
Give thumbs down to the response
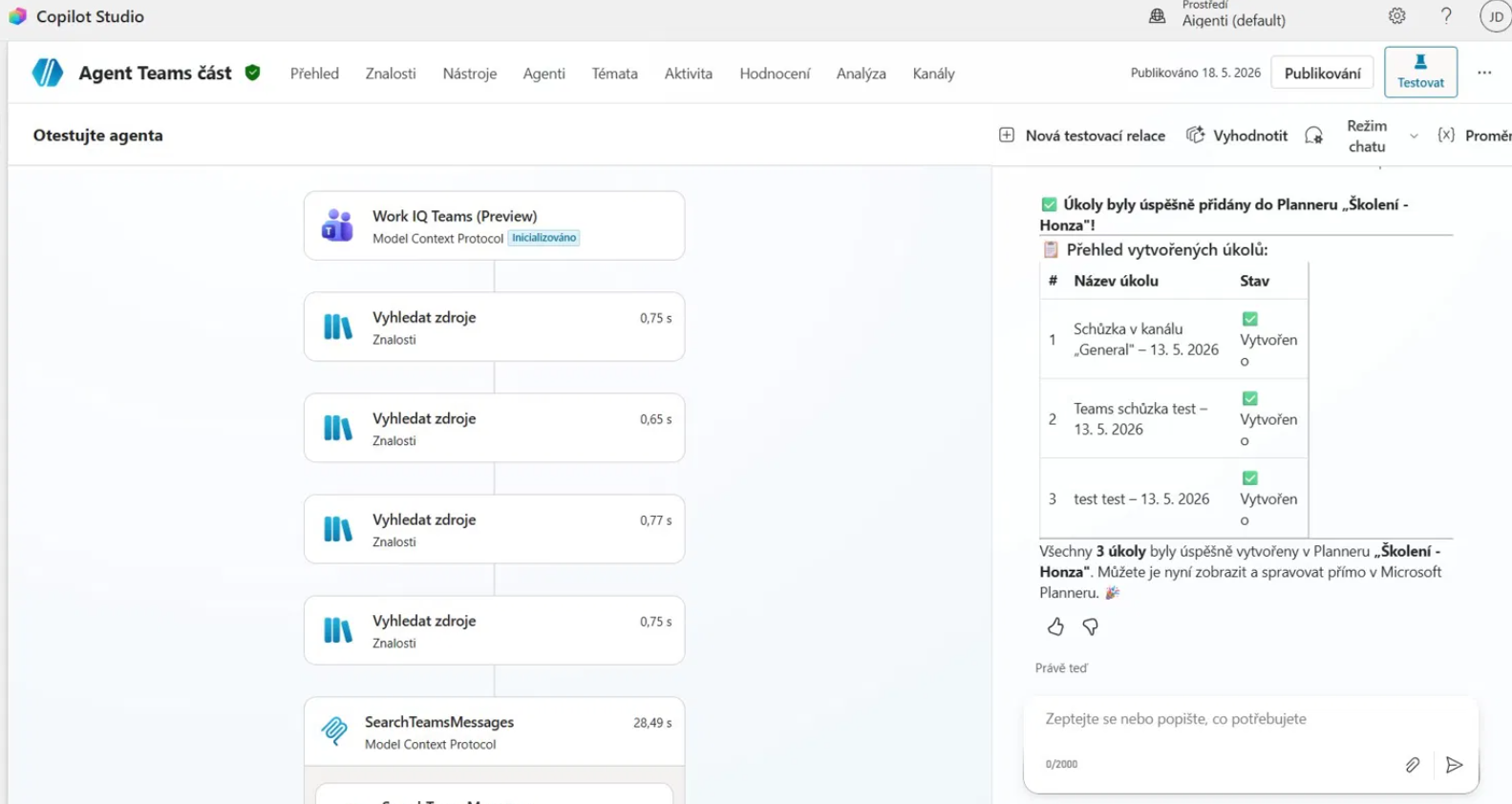coord(1090,626)
